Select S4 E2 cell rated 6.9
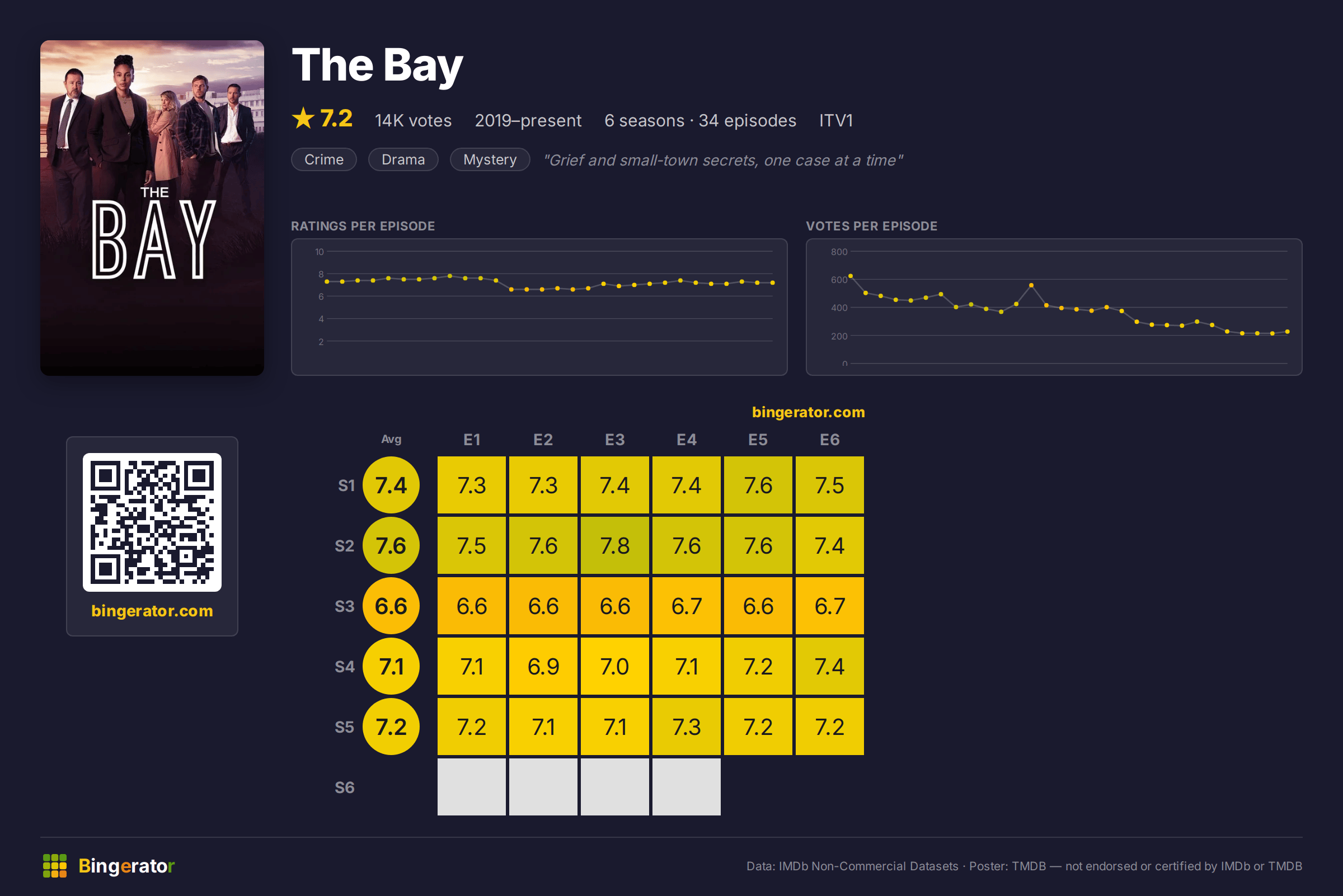The image size is (1343, 896). pos(543,666)
